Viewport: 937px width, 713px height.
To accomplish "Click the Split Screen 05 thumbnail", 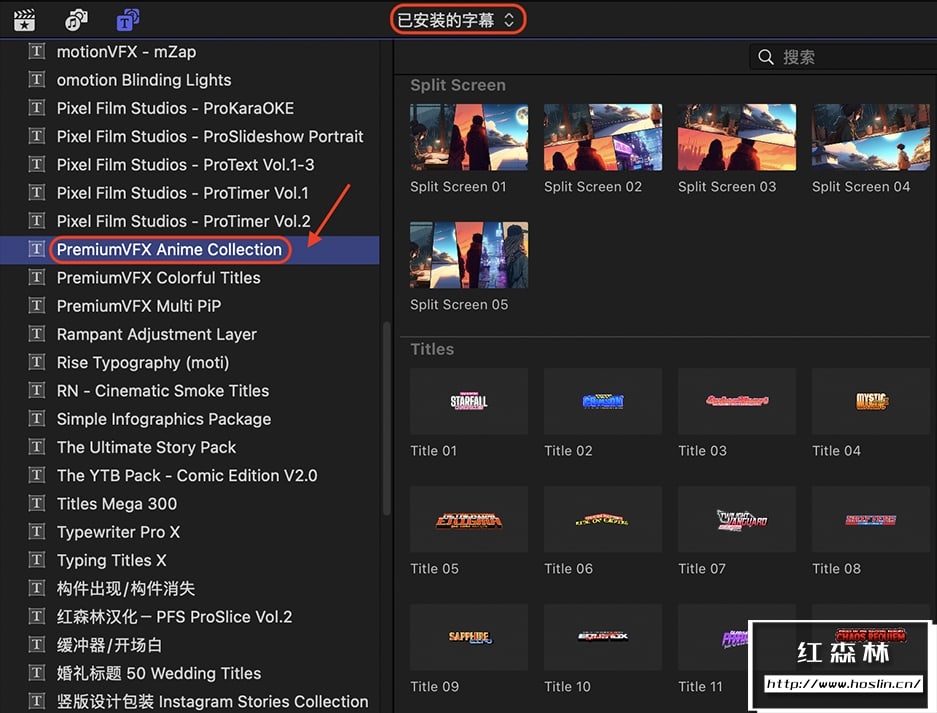I will (x=469, y=255).
